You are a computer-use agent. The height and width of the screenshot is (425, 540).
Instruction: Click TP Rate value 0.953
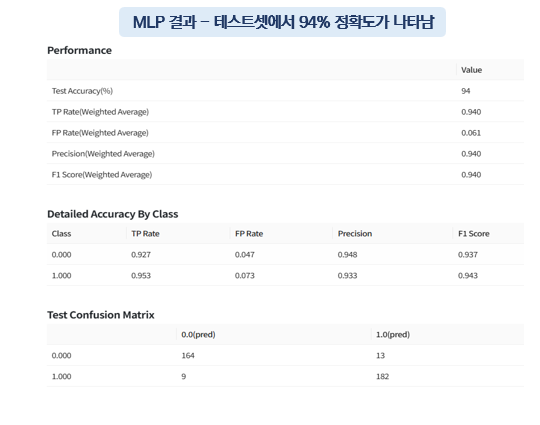141,276
